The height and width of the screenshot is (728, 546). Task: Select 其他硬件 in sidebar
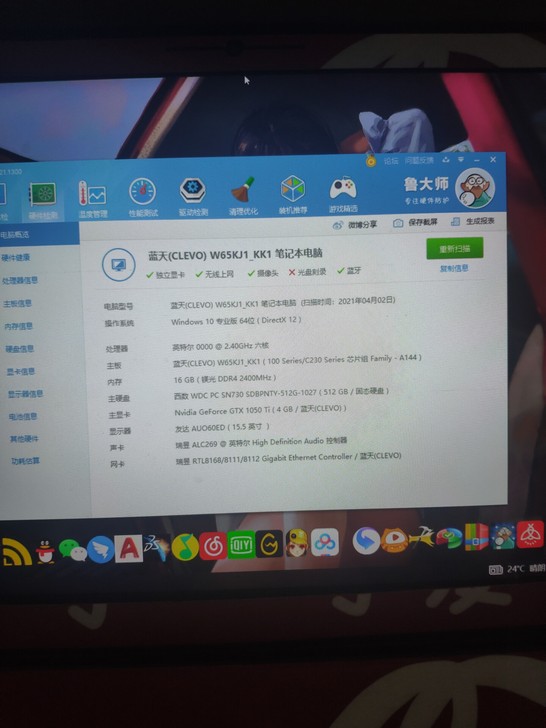tap(24, 439)
